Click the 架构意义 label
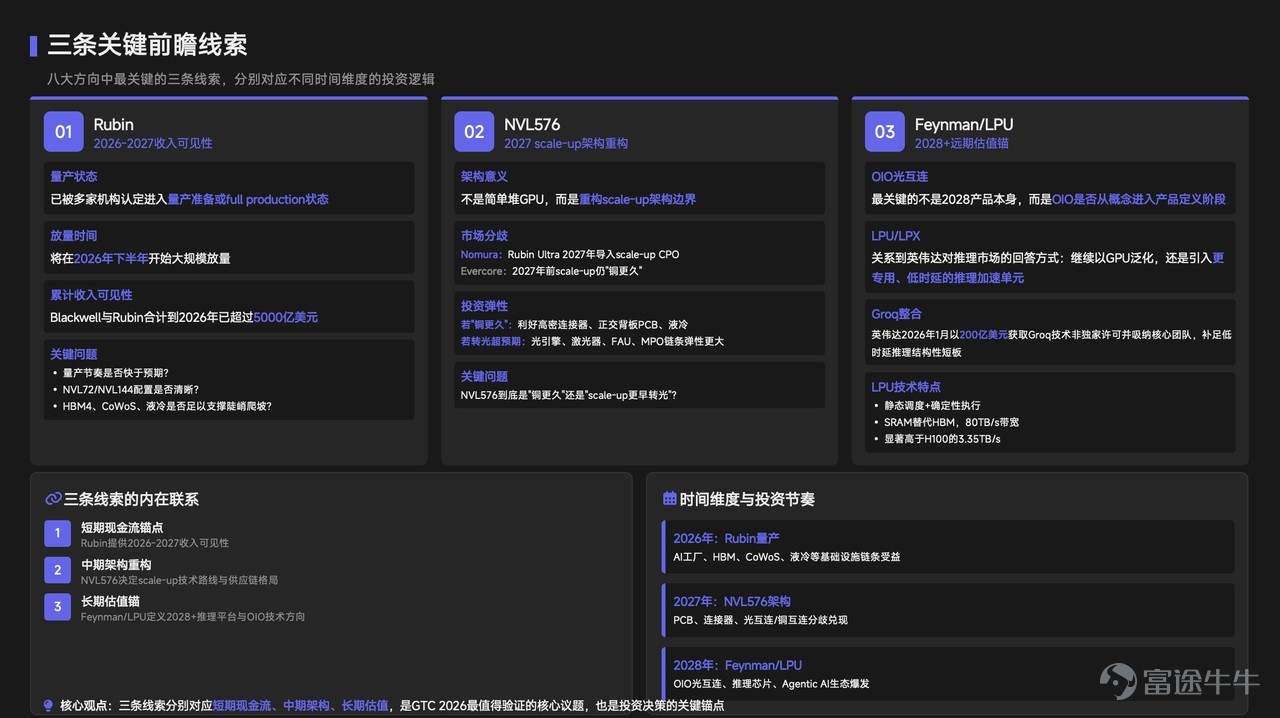Viewport: 1280px width, 718px height. [x=484, y=176]
